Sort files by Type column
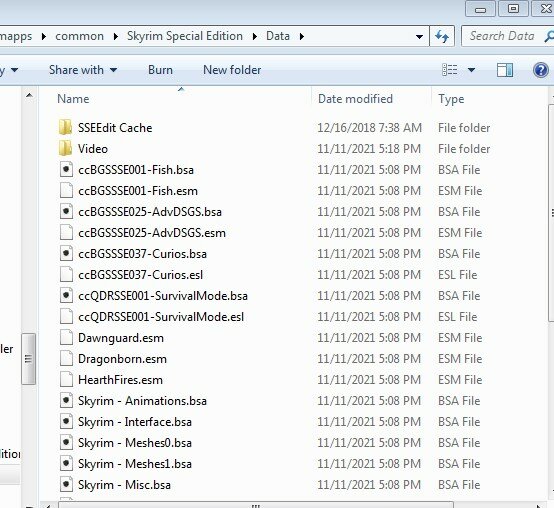Screen dimensions: 554x508 click(451, 99)
